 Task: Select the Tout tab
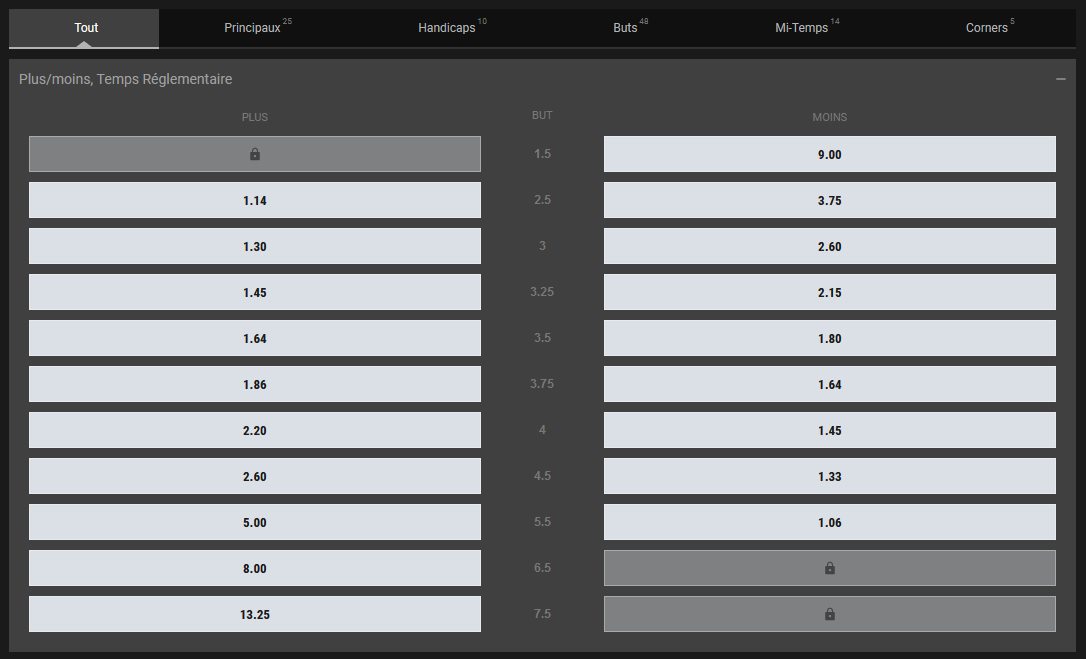pos(86,28)
